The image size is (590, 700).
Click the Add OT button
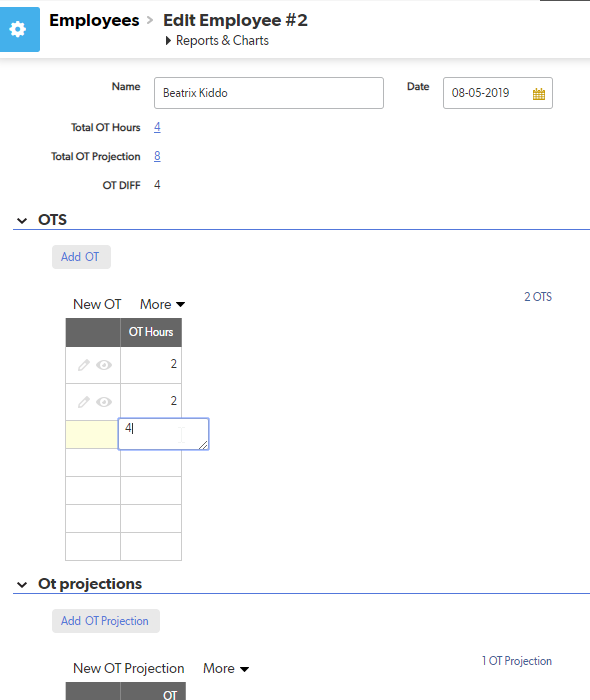(x=81, y=257)
